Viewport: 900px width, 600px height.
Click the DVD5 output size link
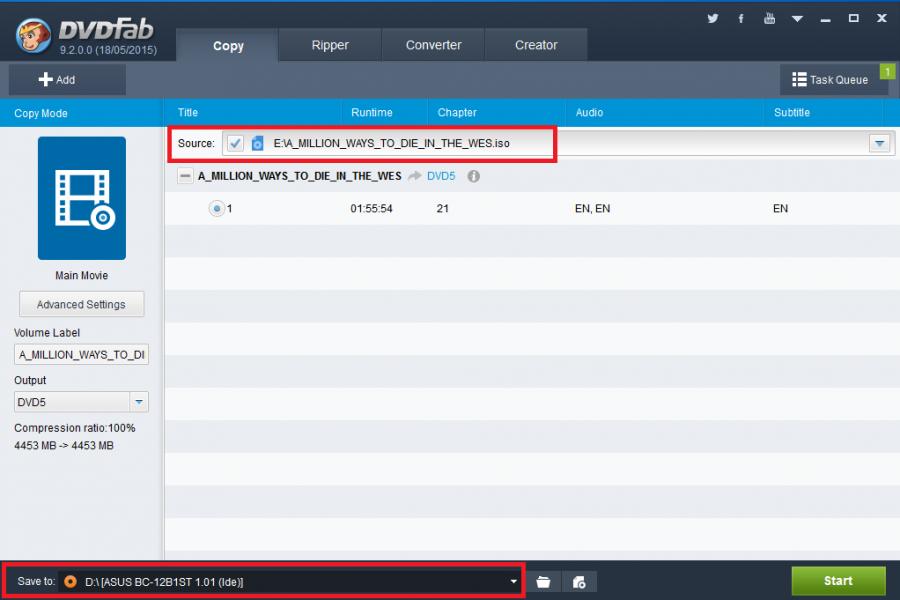[441, 176]
